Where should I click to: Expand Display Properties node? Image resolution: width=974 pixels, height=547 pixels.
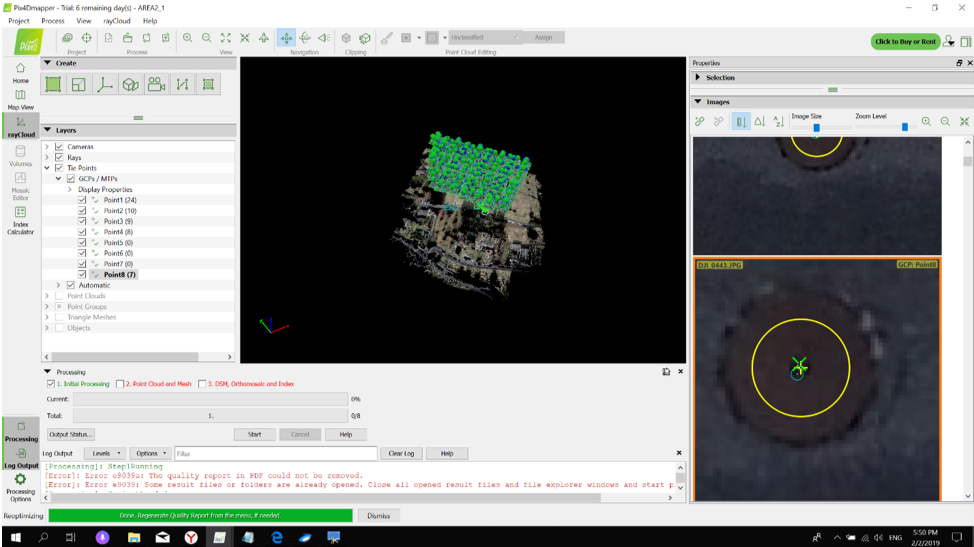(70, 189)
